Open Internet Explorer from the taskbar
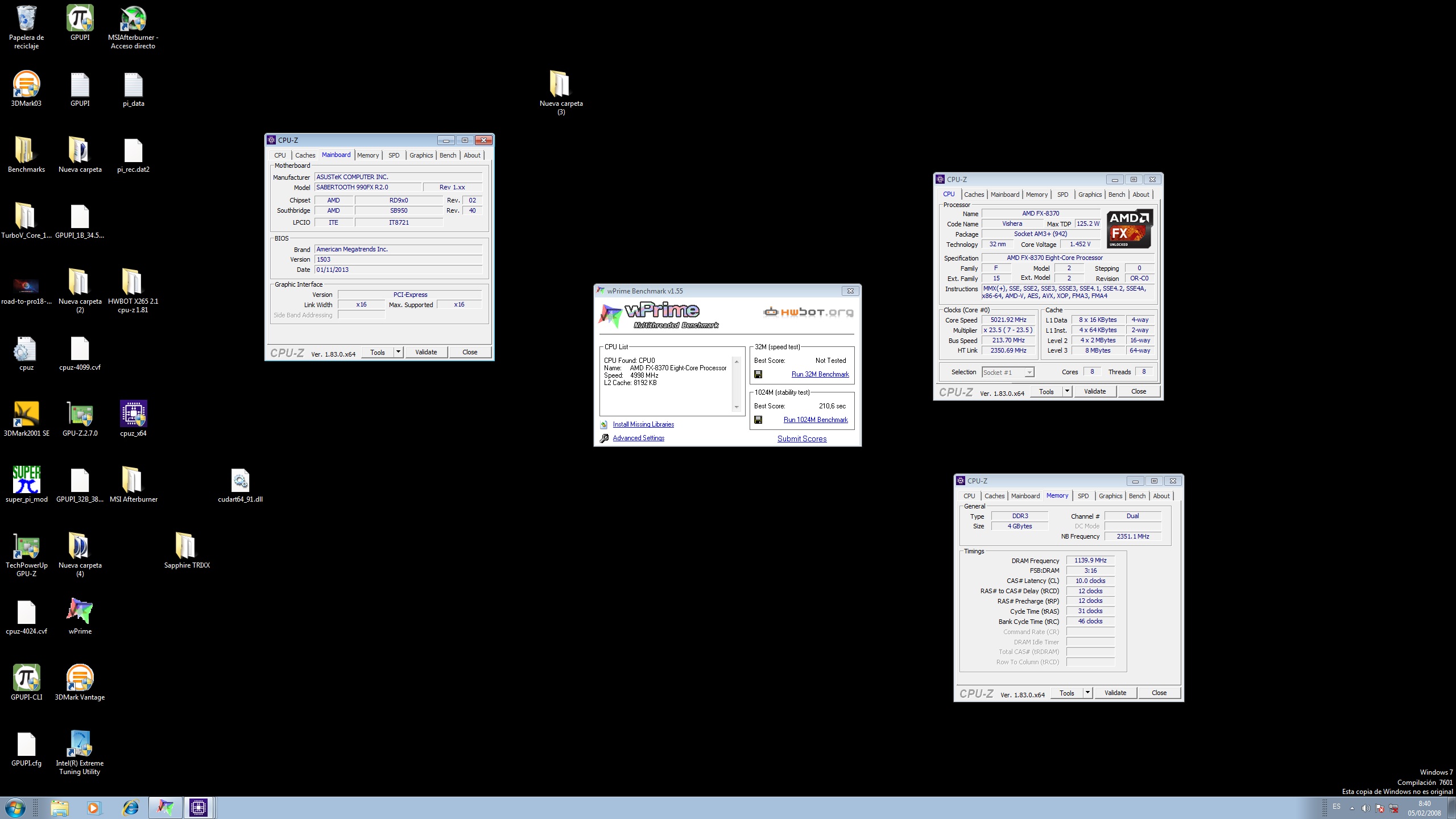This screenshot has height=819, width=1456. (130, 808)
